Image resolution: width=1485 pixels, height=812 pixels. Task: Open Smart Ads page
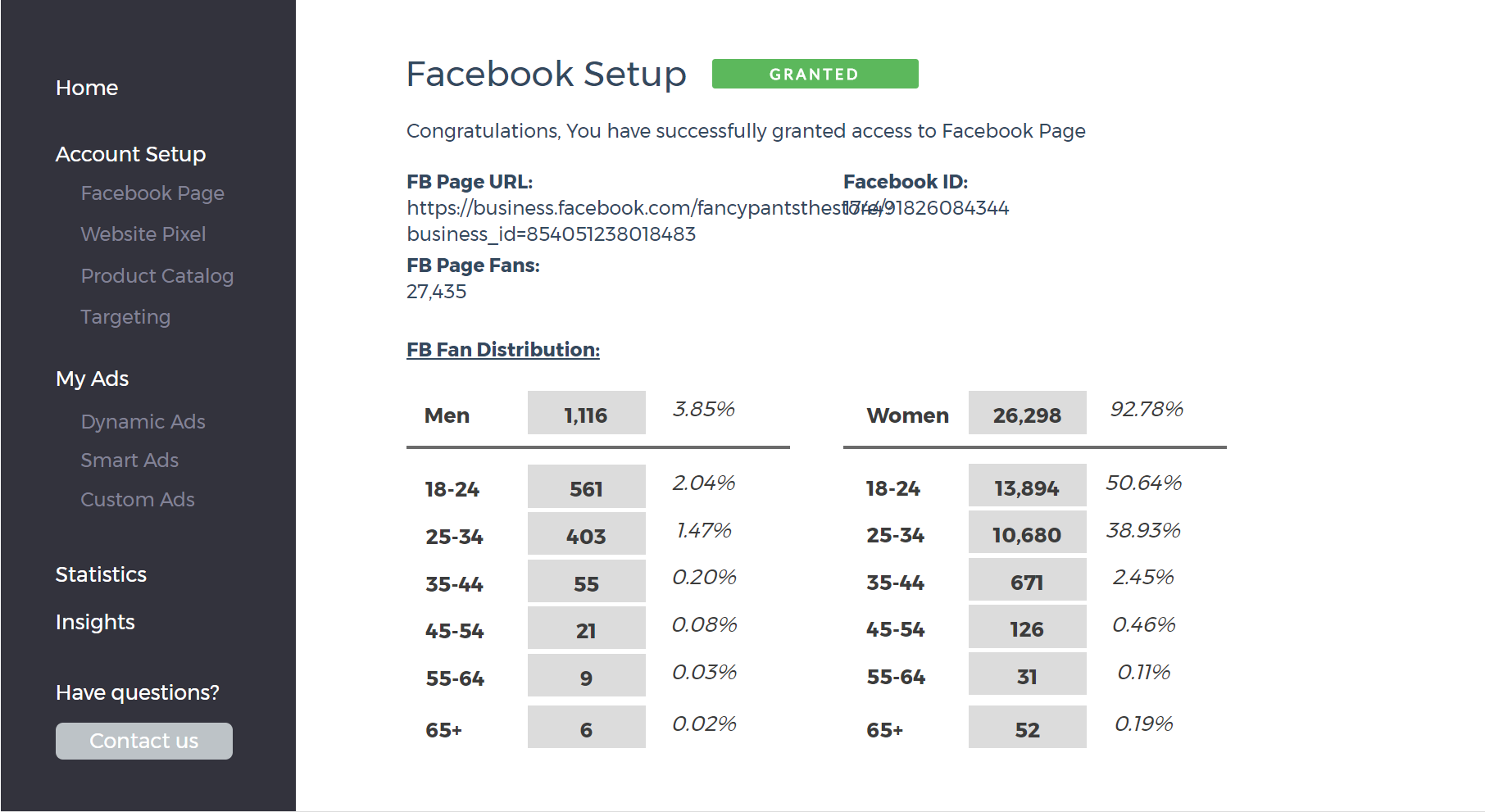pyautogui.click(x=129, y=460)
